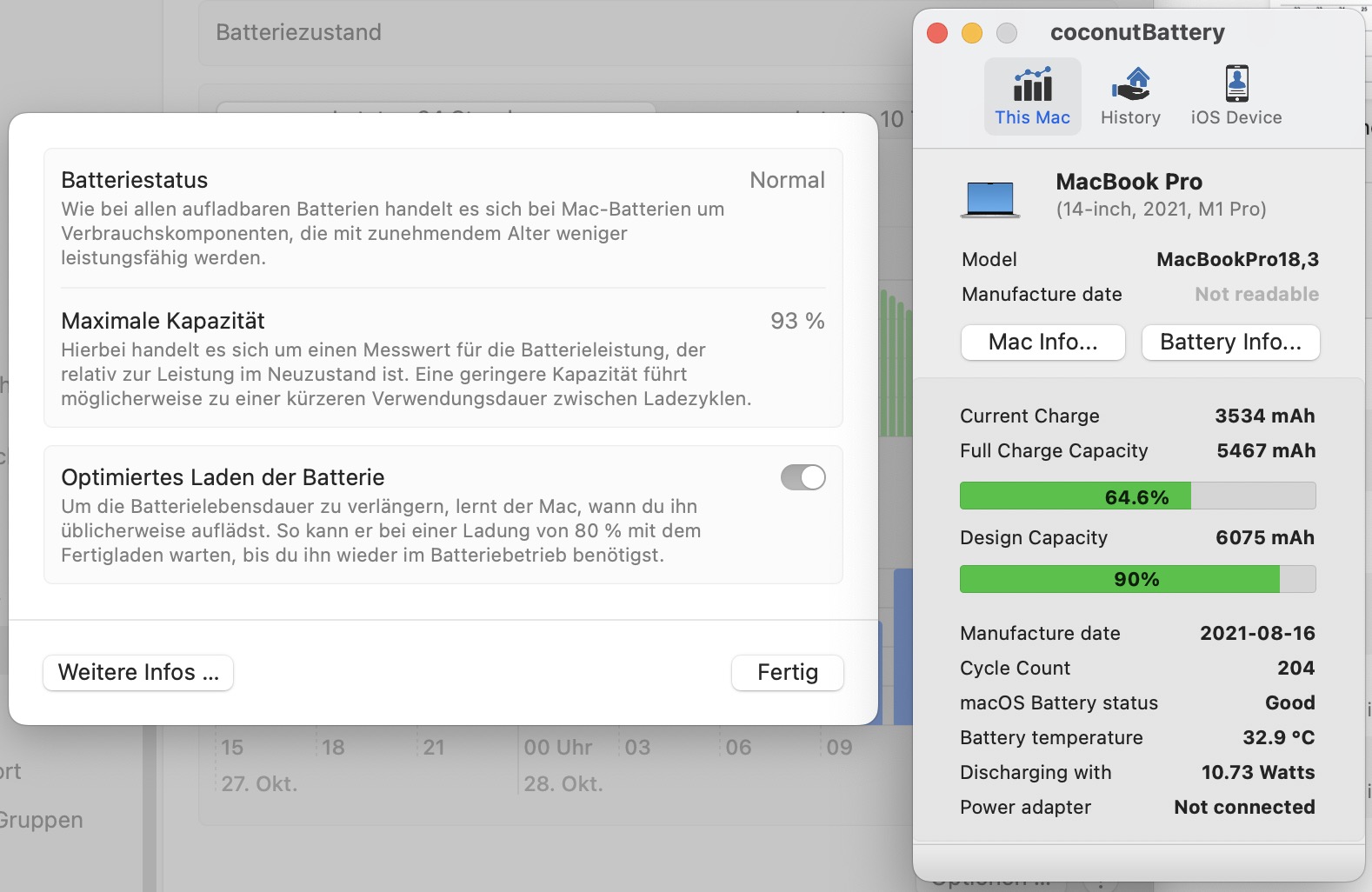The image size is (1372, 892).
Task: Click the 93 % maximum capacity value
Action: tap(797, 321)
